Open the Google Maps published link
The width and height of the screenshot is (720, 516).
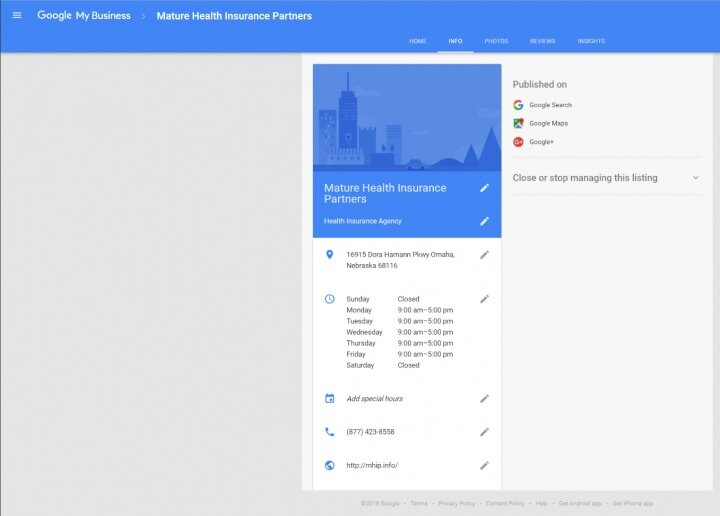548,123
